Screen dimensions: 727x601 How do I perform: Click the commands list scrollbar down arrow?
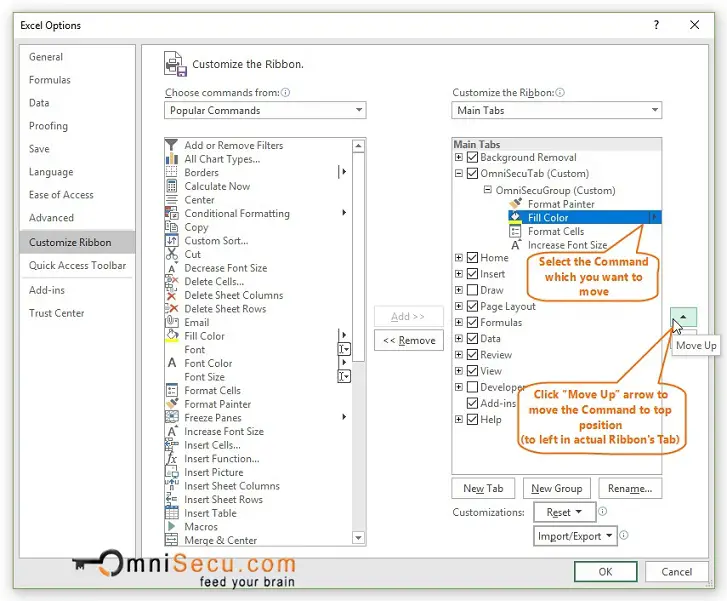(x=358, y=538)
